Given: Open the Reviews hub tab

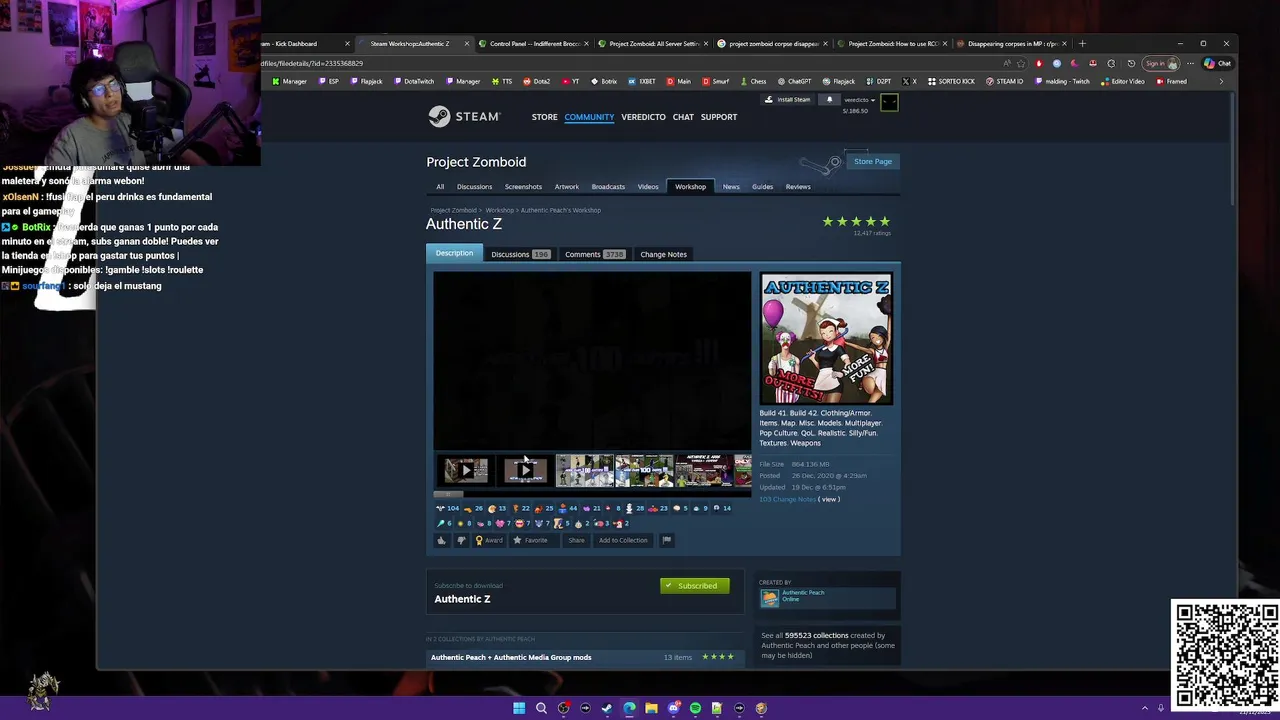Looking at the screenshot, I should pyautogui.click(x=798, y=186).
